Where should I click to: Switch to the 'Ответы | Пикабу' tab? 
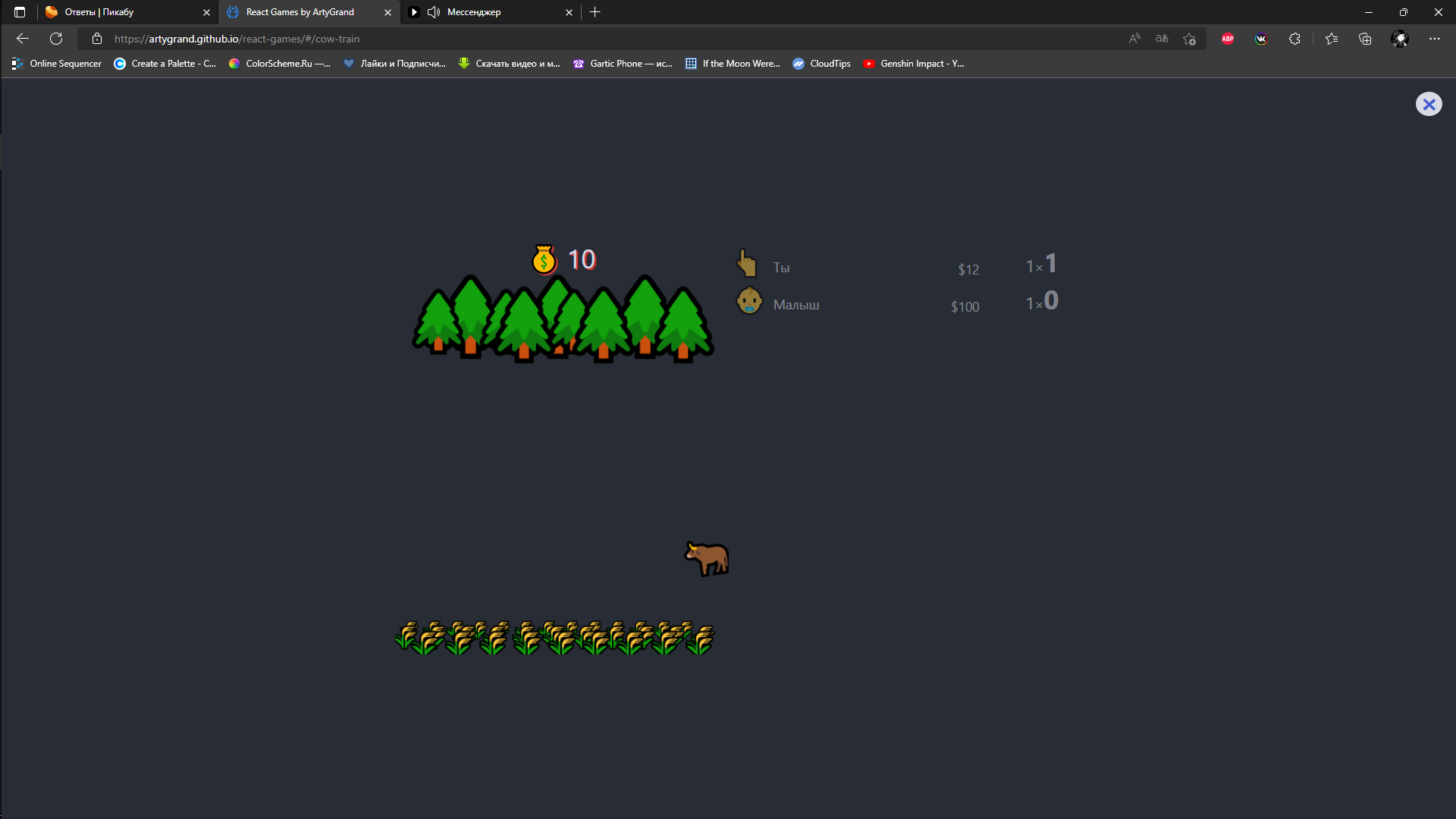click(121, 12)
